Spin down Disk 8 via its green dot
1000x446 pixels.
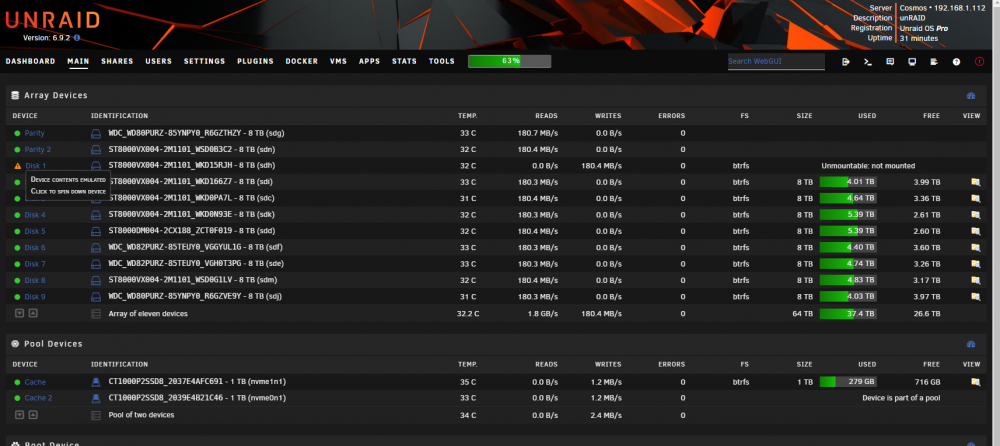pyautogui.click(x=17, y=280)
